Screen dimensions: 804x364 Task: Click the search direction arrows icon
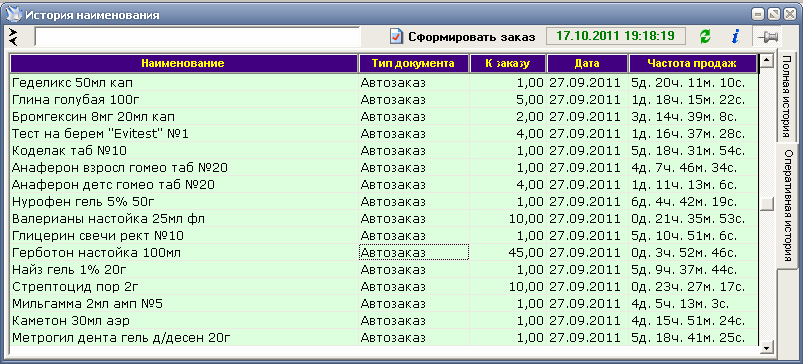coord(14,36)
